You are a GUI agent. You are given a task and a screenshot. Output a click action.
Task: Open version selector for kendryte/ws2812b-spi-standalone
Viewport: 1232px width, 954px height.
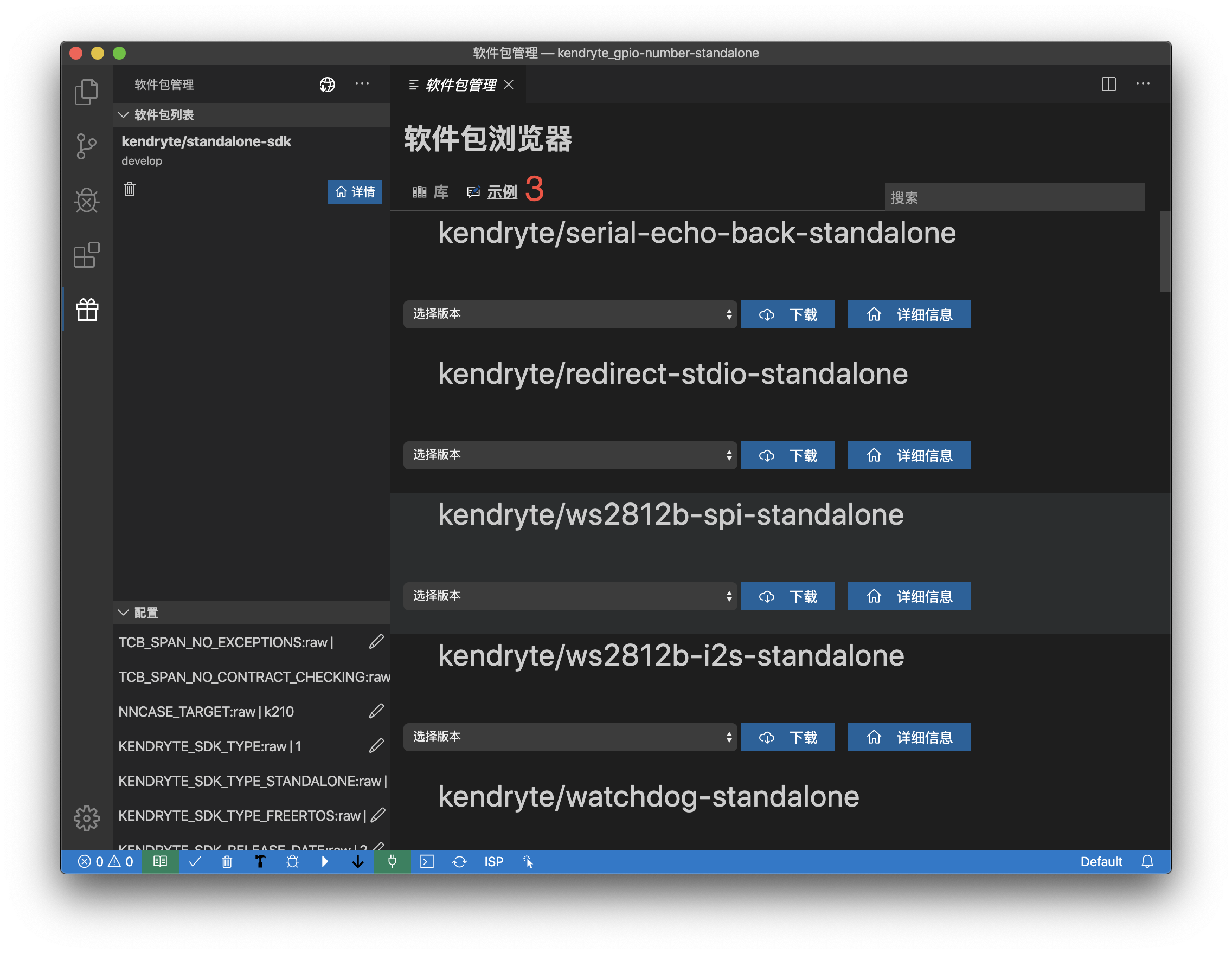pos(570,596)
